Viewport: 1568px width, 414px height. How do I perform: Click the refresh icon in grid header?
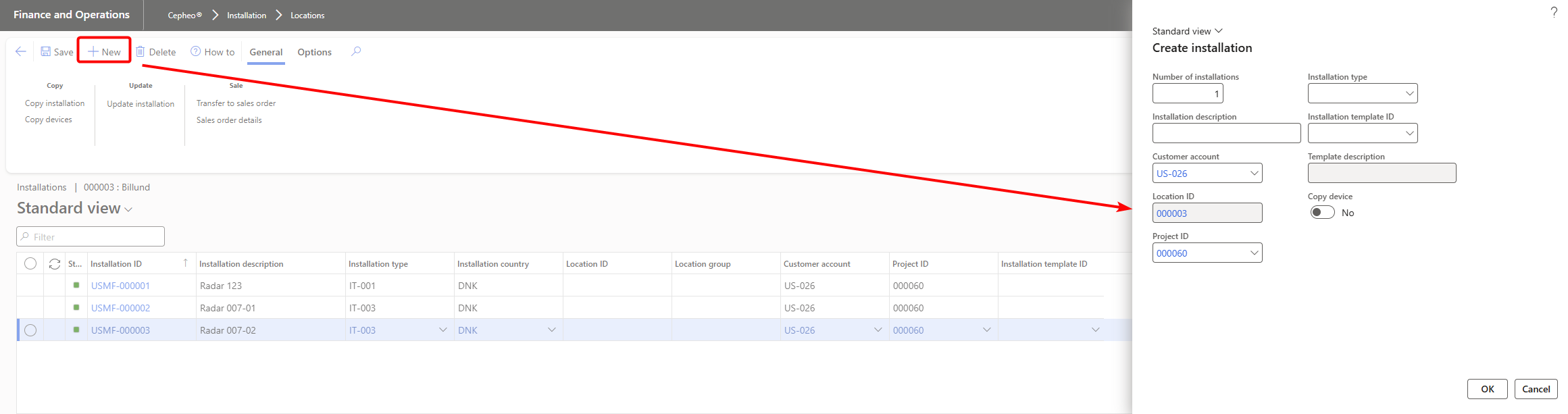55,264
